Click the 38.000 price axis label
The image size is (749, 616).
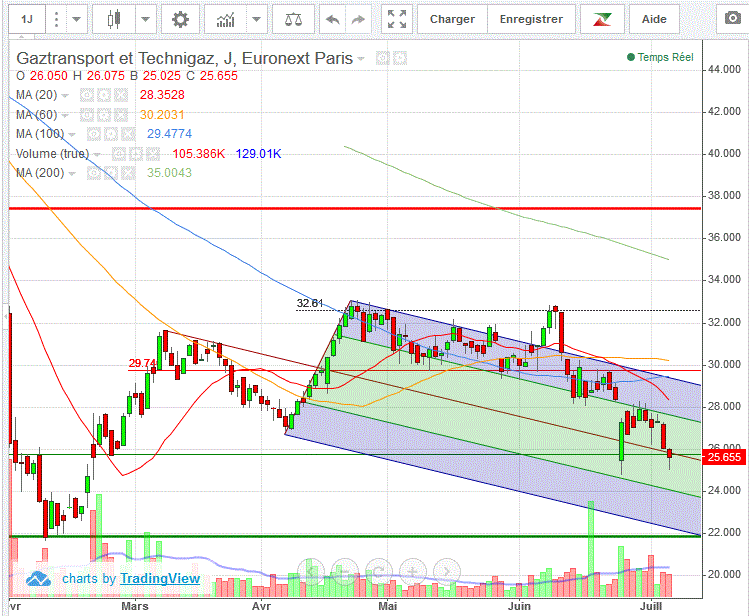(724, 195)
